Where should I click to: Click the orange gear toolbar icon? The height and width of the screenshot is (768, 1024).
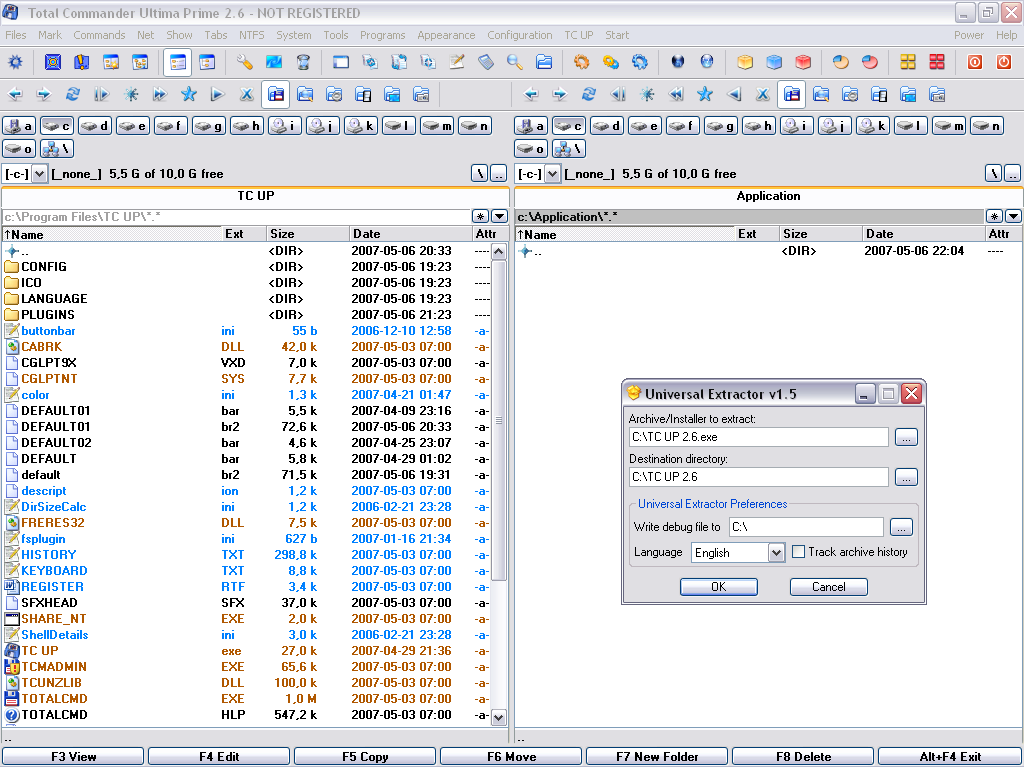click(581, 62)
